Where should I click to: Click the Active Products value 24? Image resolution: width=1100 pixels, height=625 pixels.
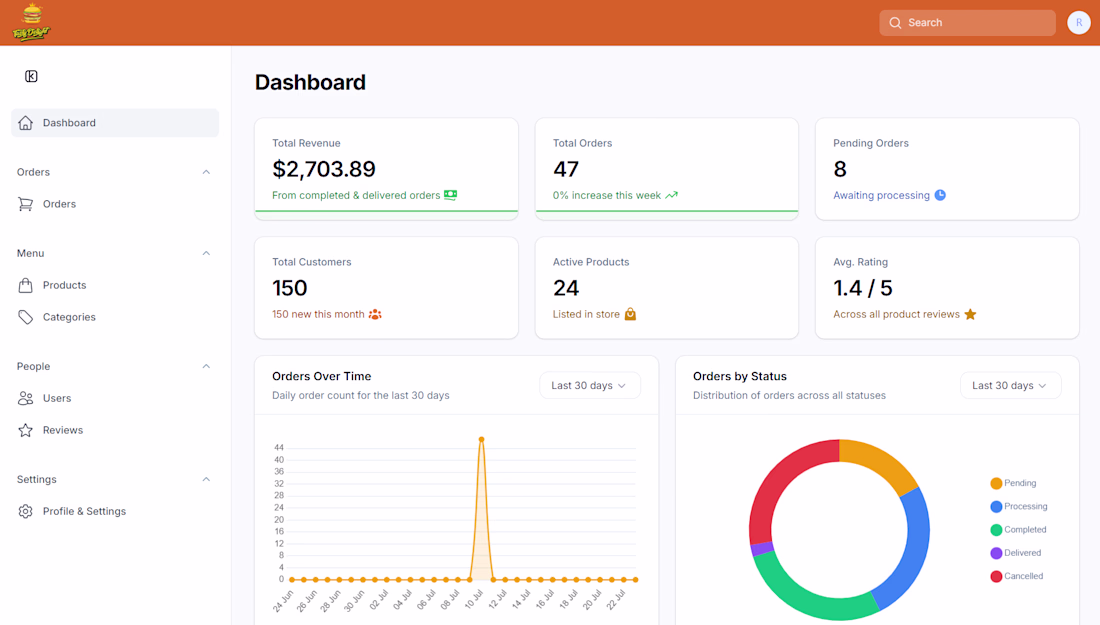(565, 288)
